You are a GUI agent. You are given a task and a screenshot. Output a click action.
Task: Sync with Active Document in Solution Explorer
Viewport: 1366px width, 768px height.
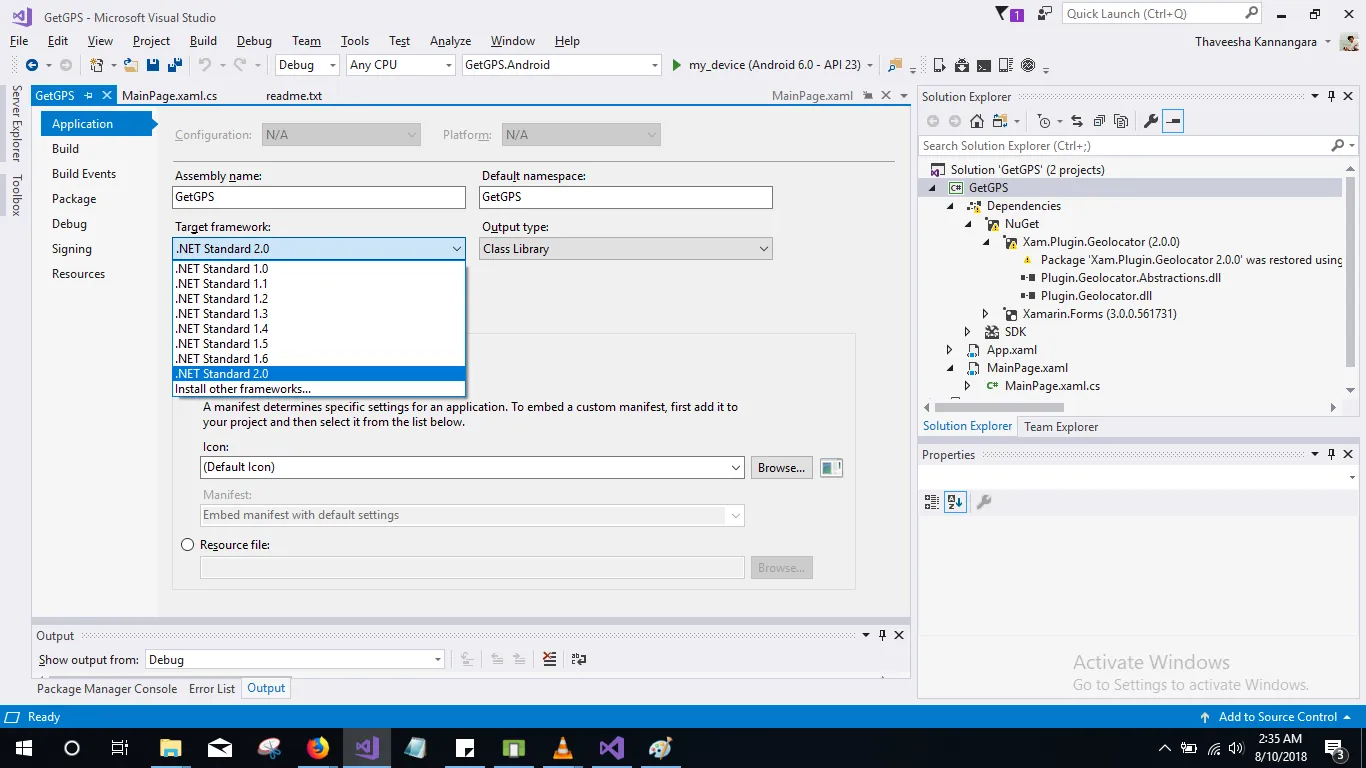click(x=1077, y=121)
